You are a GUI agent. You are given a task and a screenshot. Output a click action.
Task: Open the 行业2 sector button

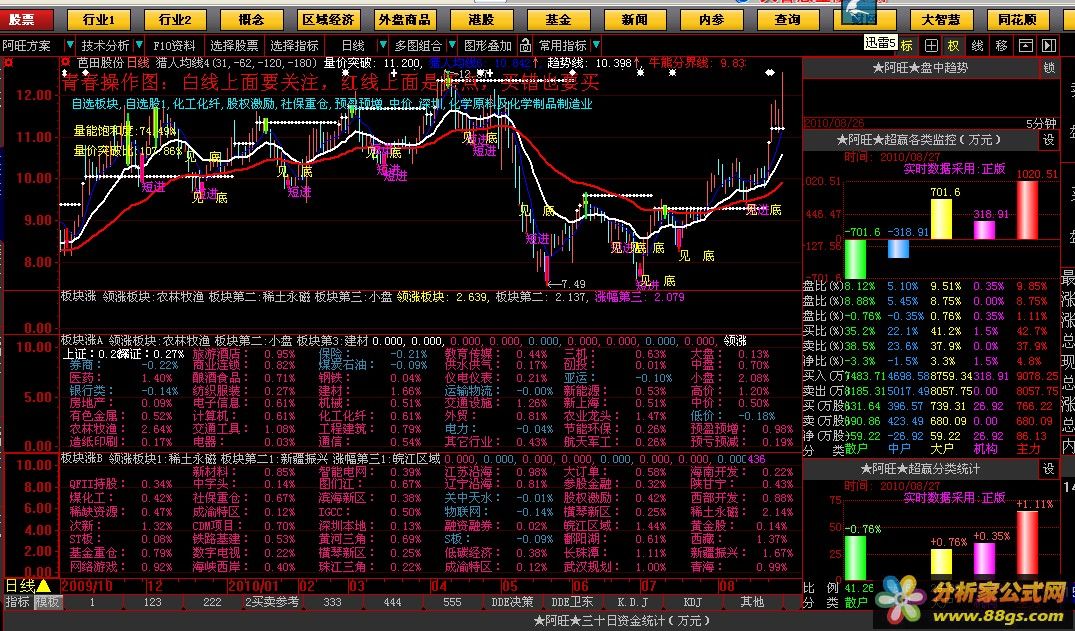point(176,19)
